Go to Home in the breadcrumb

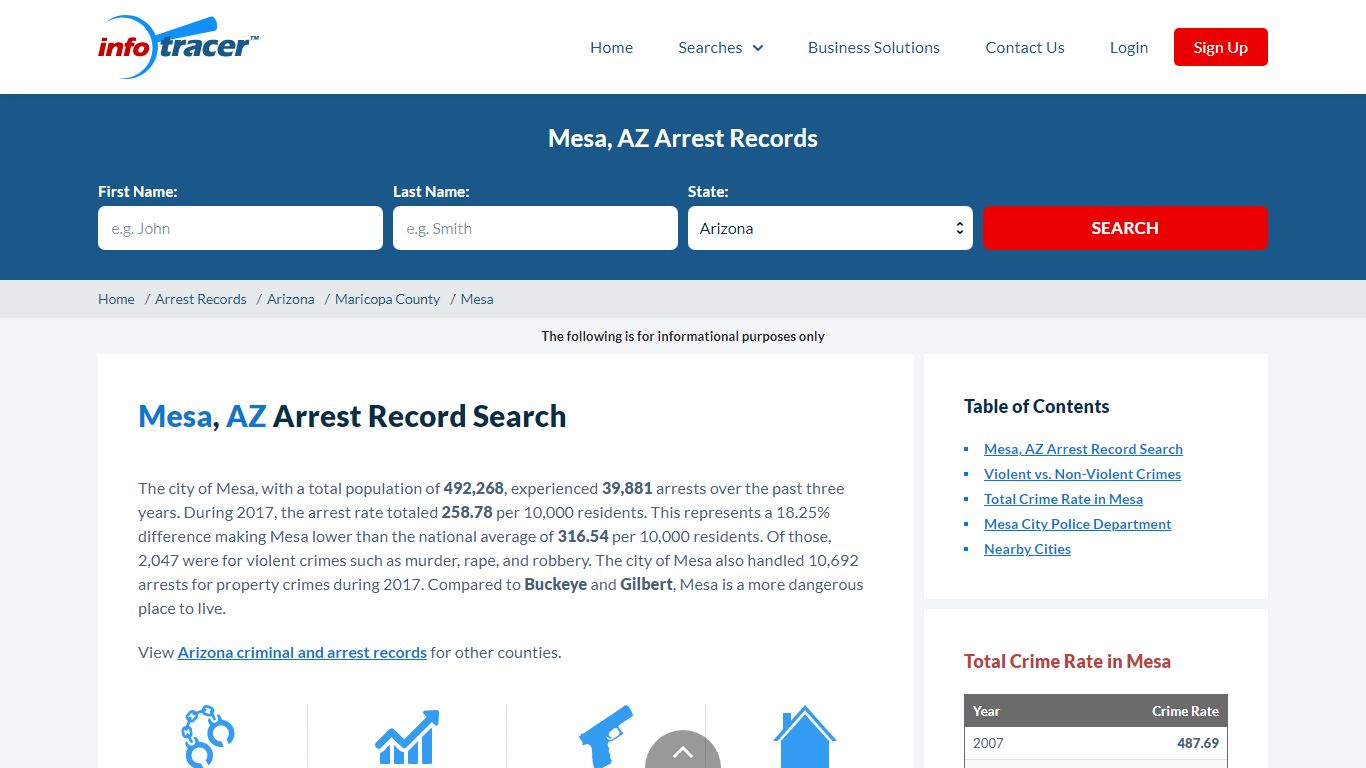coord(116,299)
